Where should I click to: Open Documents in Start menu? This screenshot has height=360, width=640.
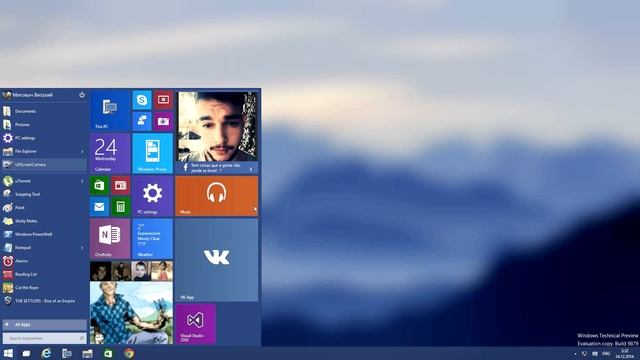tap(44, 111)
